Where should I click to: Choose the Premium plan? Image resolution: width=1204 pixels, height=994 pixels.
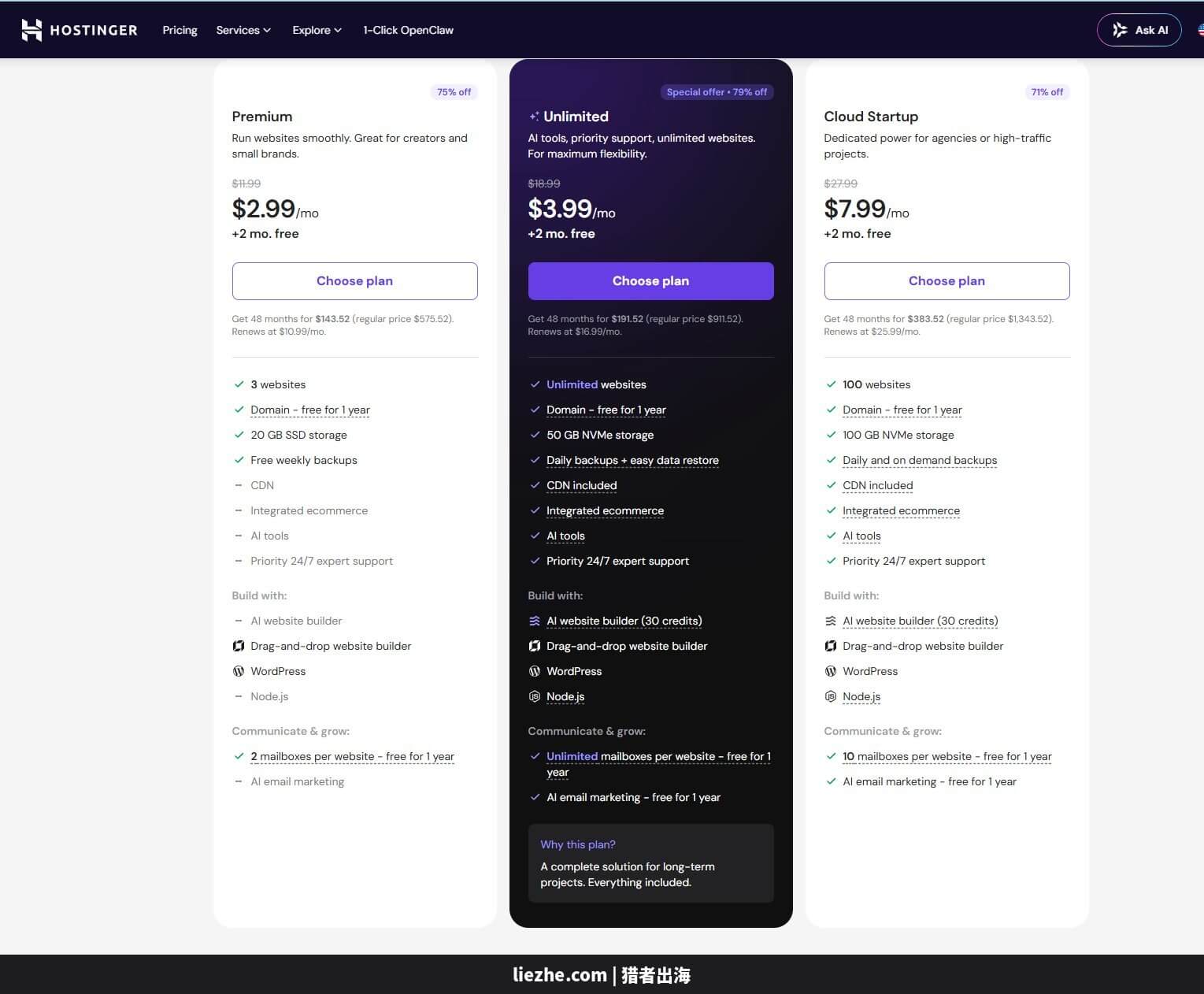pos(354,281)
